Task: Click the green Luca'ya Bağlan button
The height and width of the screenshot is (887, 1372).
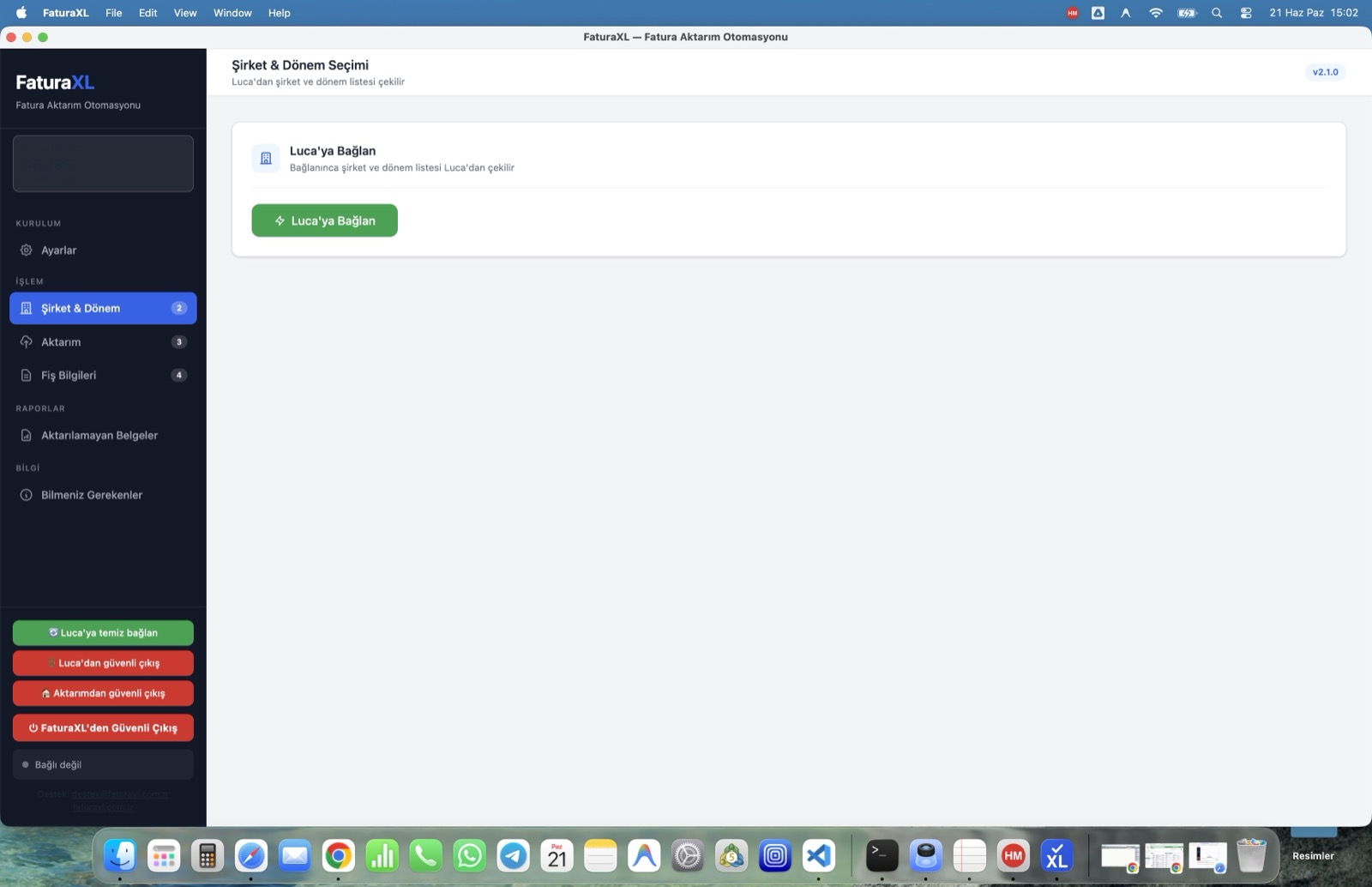Action: 324,220
